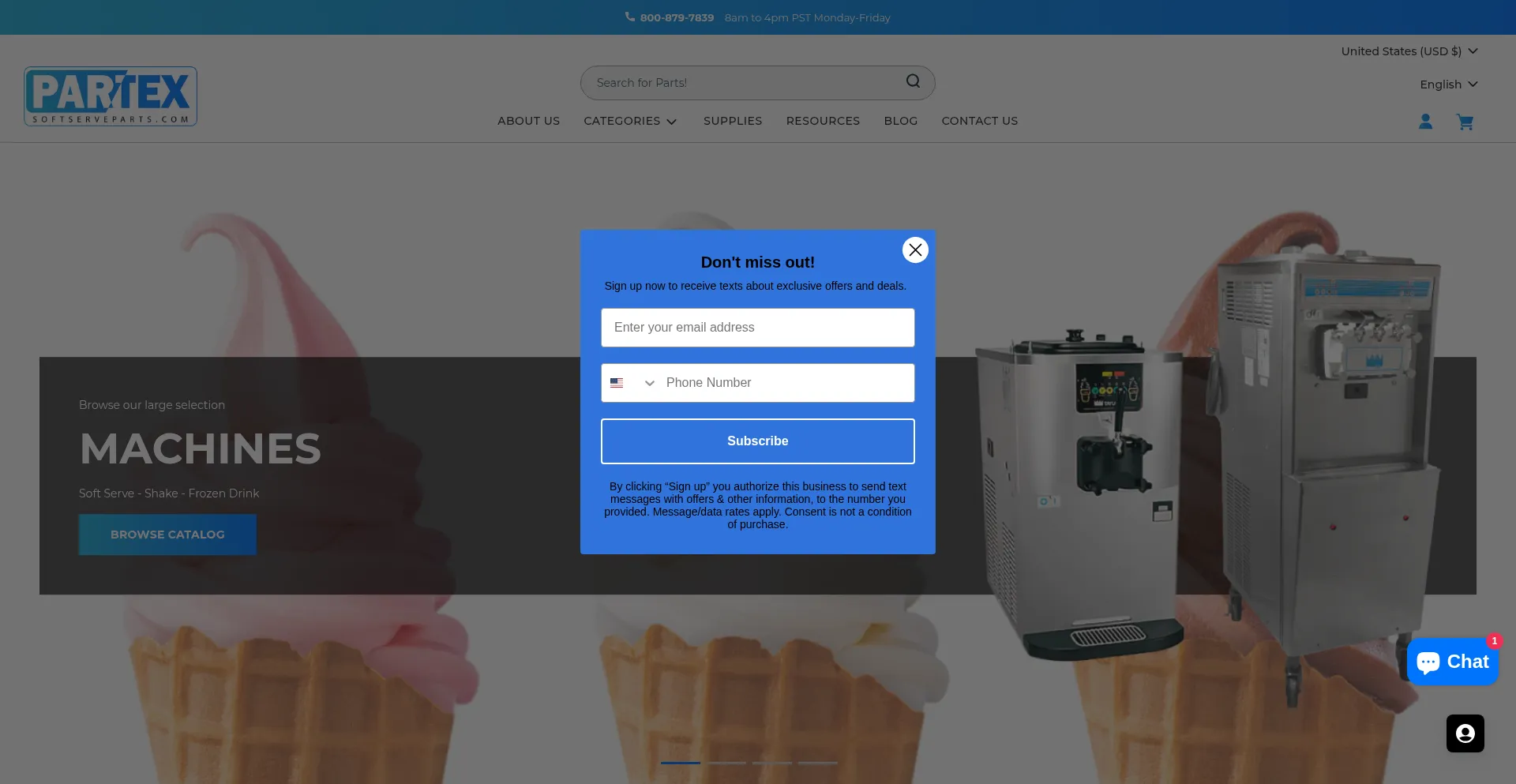Click the Browse Catalog button

pos(167,535)
